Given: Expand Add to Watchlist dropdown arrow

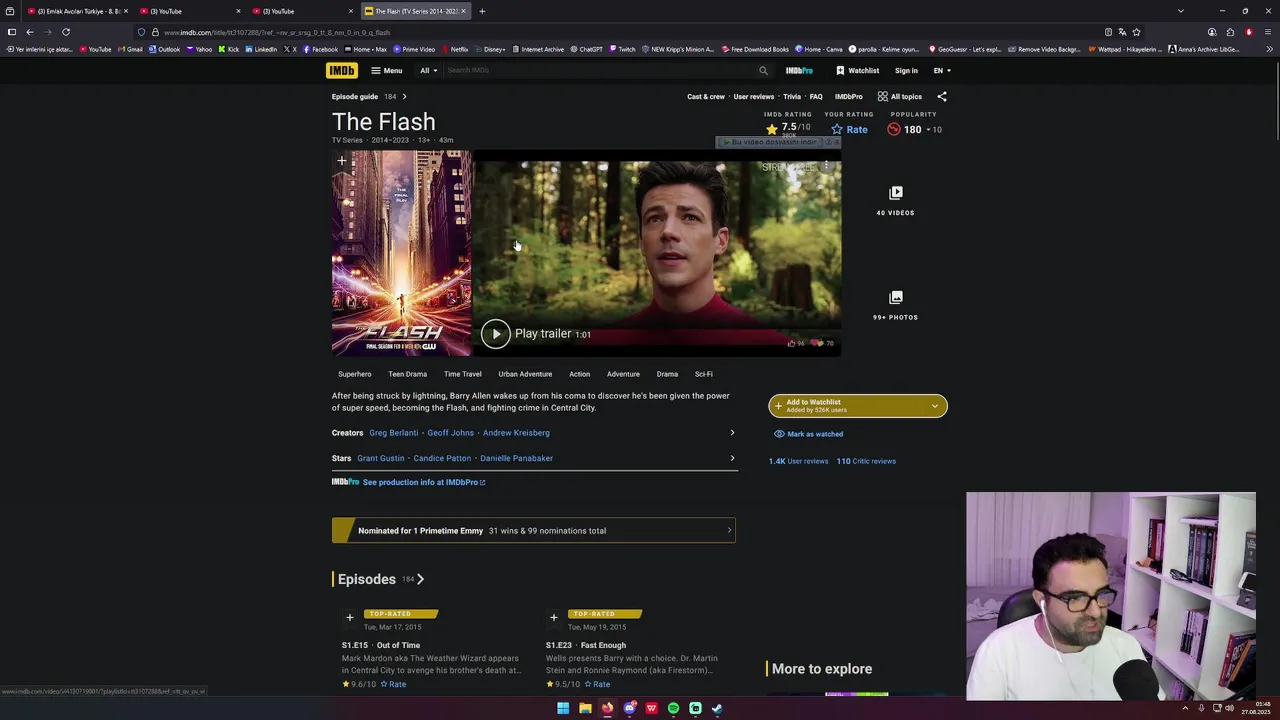Looking at the screenshot, I should pos(935,405).
